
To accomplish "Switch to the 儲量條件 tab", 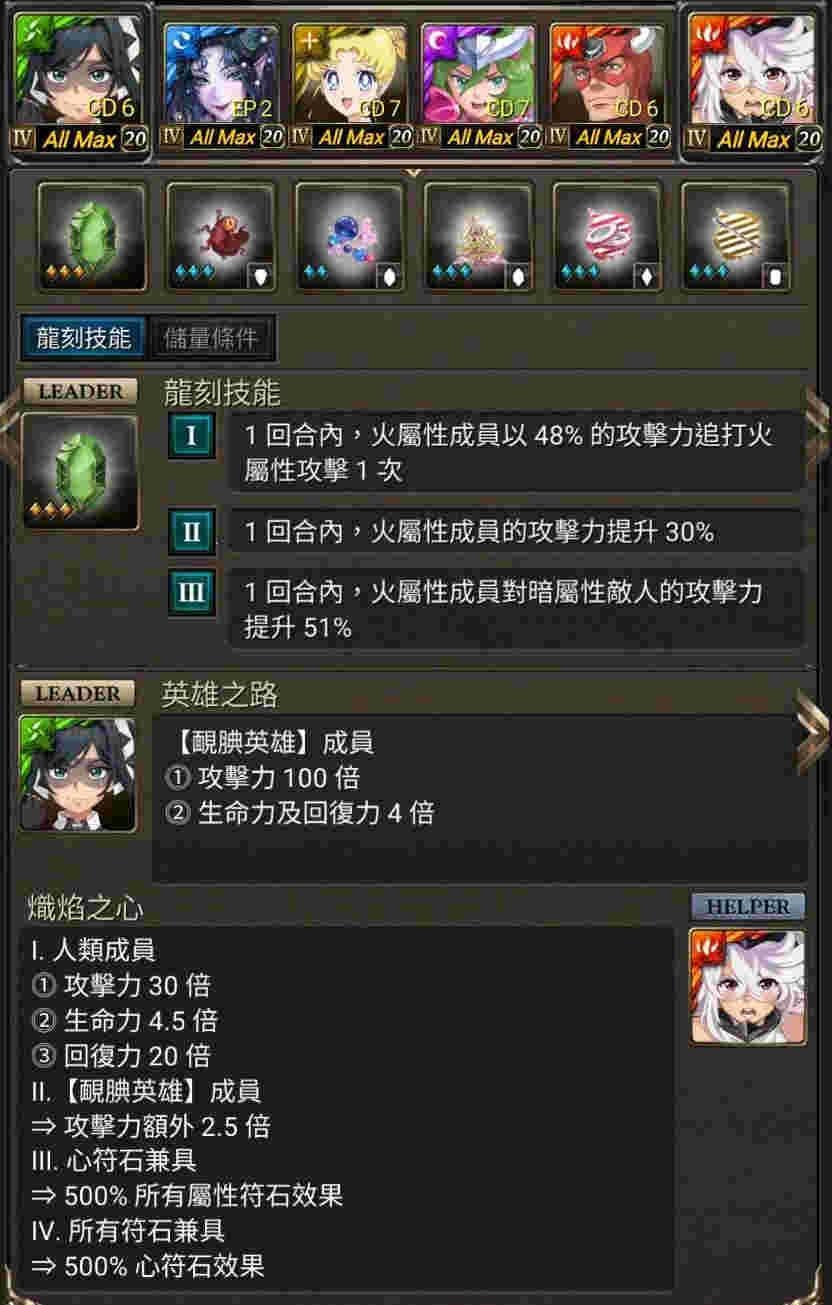I will (x=210, y=338).
